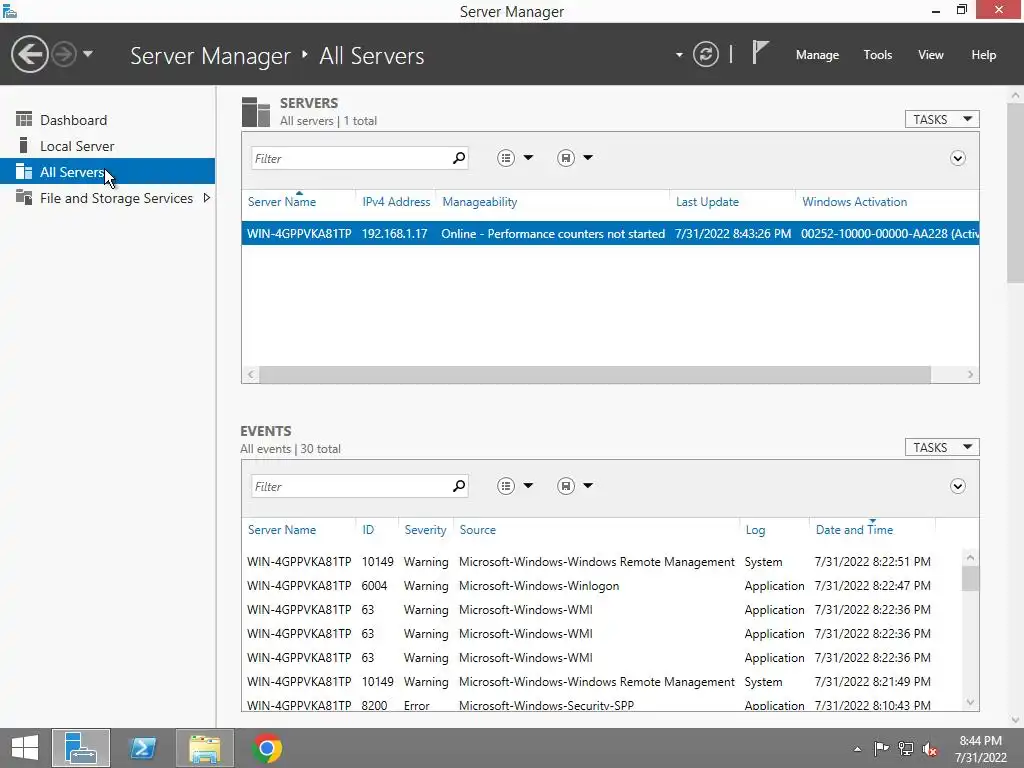Sort events by Source column
This screenshot has height=768, width=1024.
pyautogui.click(x=477, y=530)
